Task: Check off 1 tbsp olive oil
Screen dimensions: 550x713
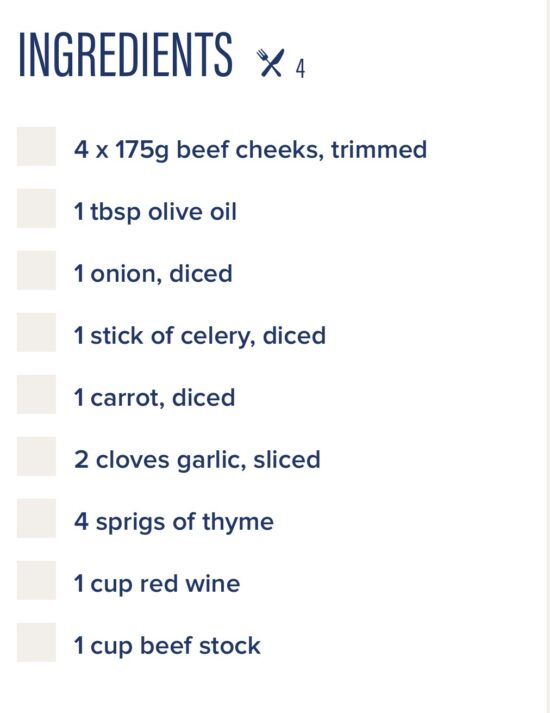Action: point(36,208)
